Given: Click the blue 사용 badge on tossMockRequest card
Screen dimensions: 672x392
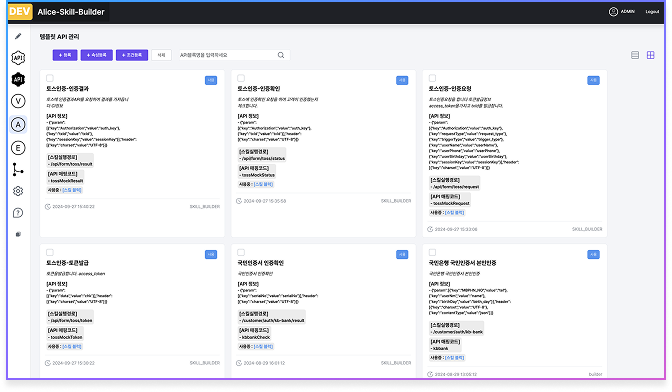Looking at the screenshot, I should click(593, 80).
